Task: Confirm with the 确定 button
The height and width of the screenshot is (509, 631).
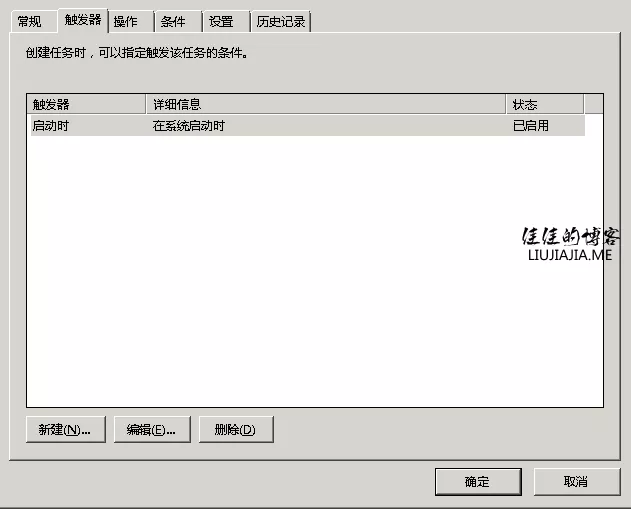Action: 477,482
